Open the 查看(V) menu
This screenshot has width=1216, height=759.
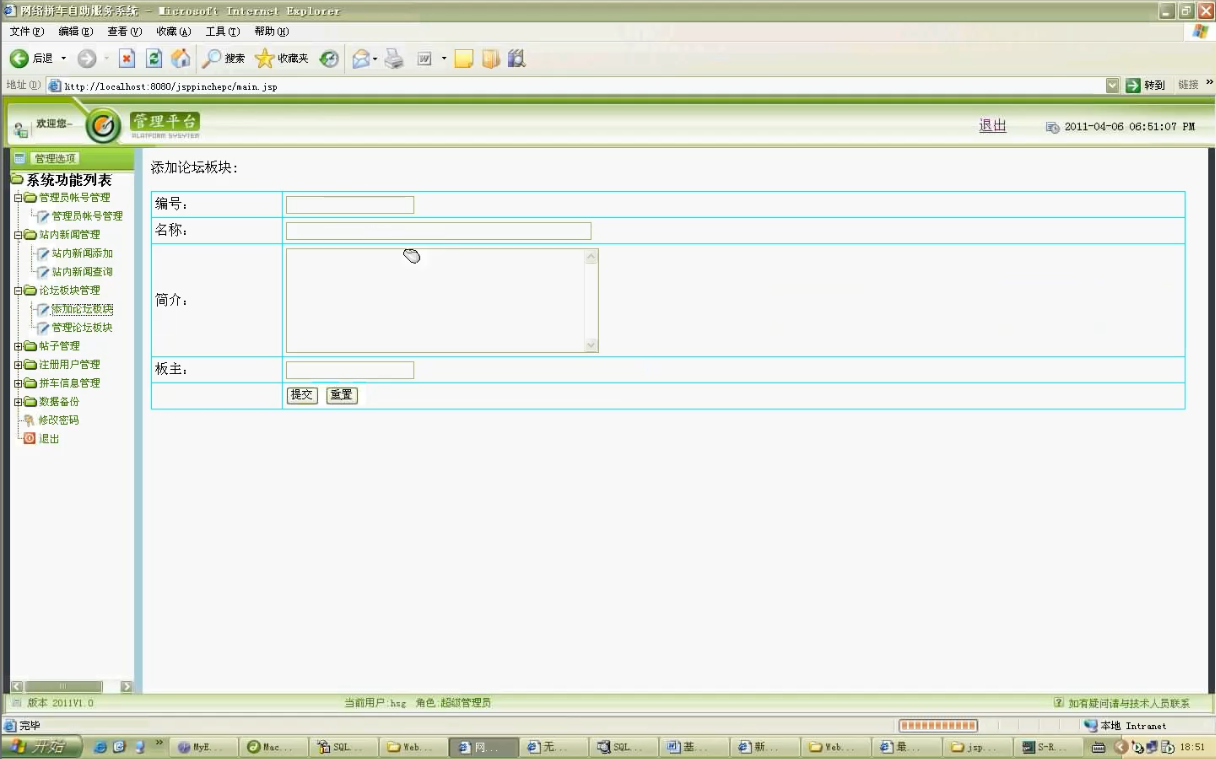125,32
